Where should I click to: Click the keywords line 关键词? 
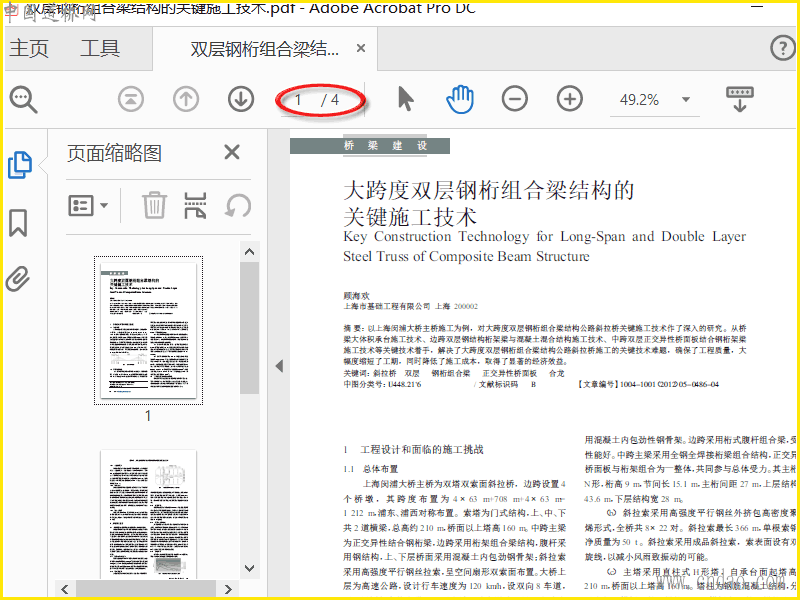454,373
